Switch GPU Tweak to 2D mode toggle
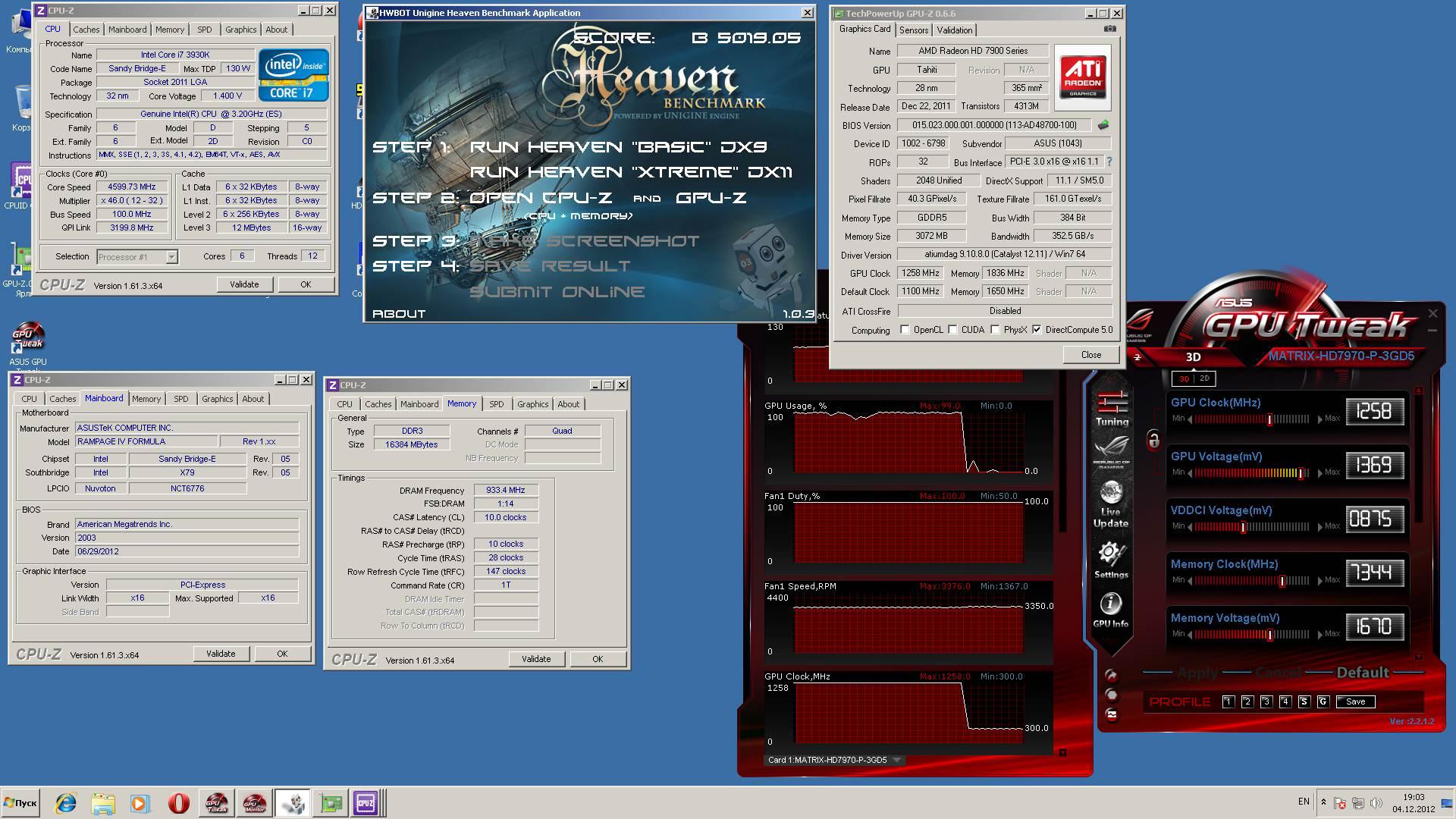Screen dimensions: 1456x819 coord(1204,378)
